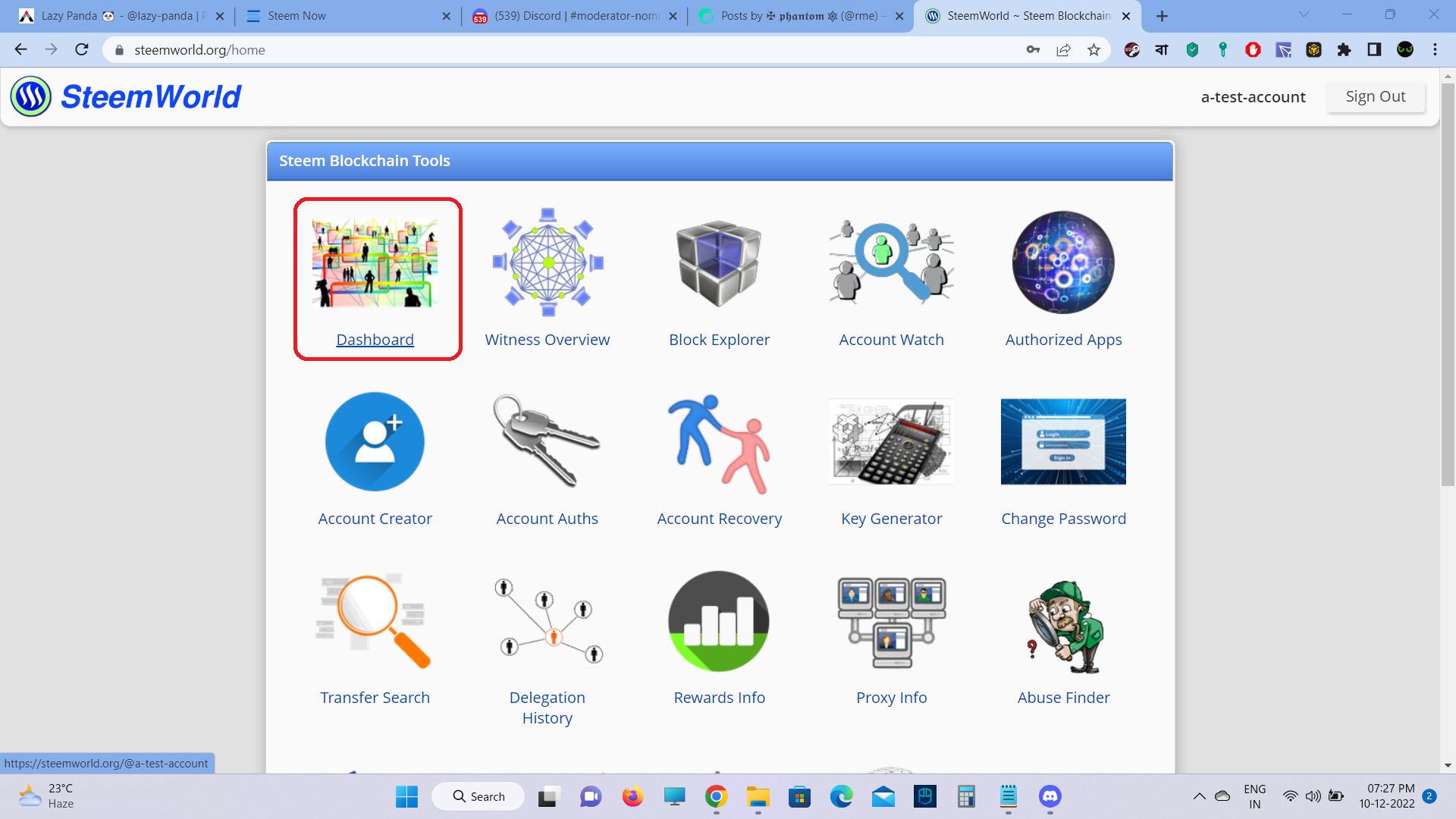Open the Account Creator icon
The image size is (1456, 819).
[x=375, y=441]
